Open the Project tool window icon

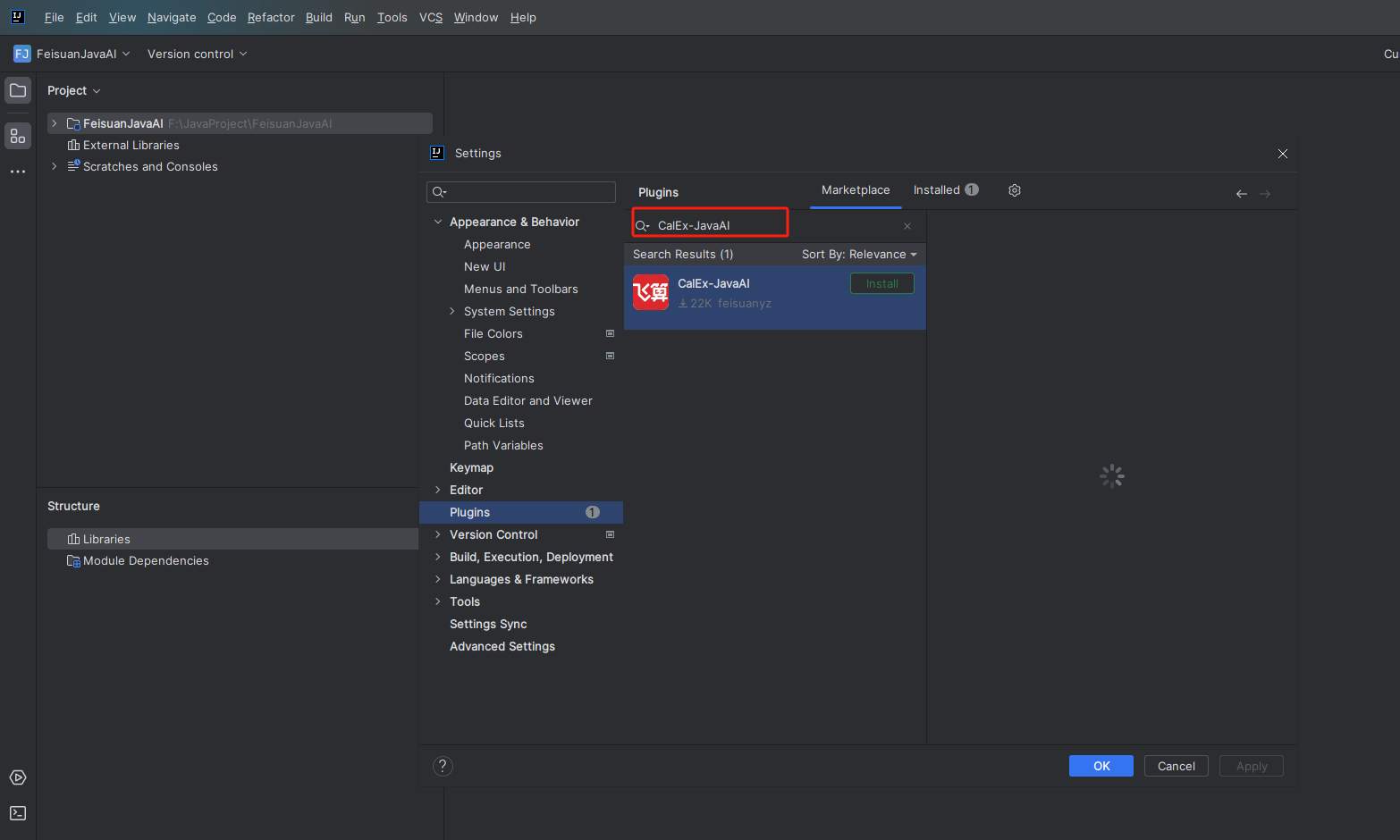click(18, 90)
